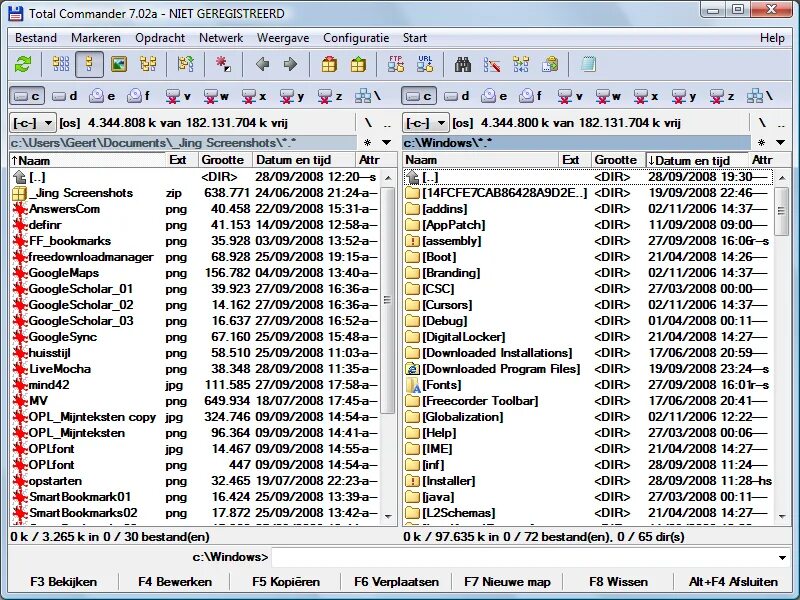The image size is (800, 600).
Task: Open URL FTP new connection icon
Action: tap(424, 64)
